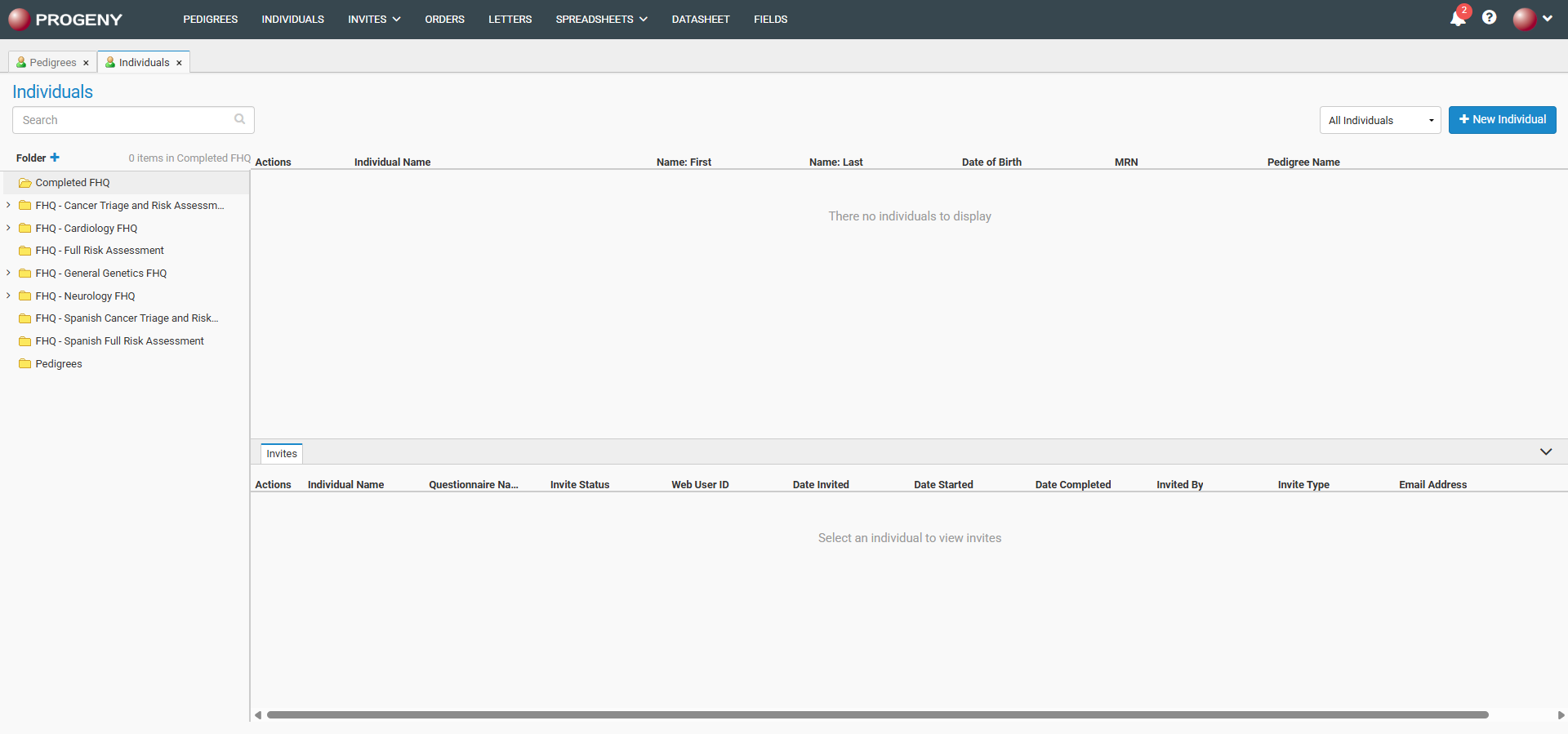The height and width of the screenshot is (734, 1568).
Task: Add a new folder with plus icon
Action: coord(55,158)
